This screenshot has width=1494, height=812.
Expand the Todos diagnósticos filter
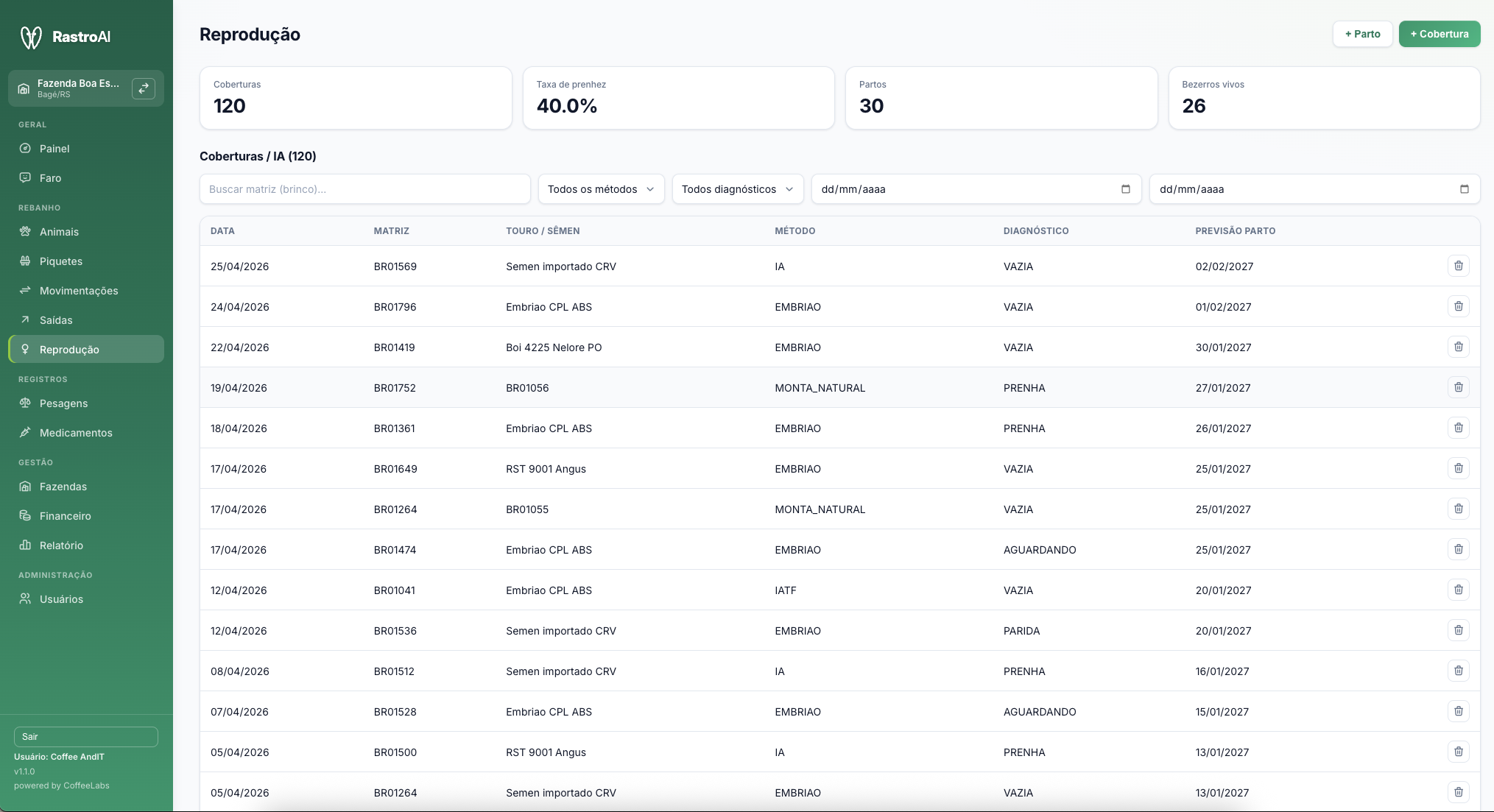pyautogui.click(x=737, y=189)
